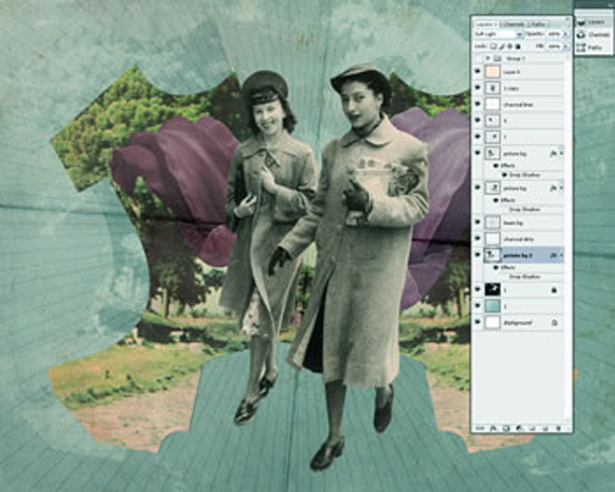Image resolution: width=615 pixels, height=492 pixels.
Task: Switch to the Paths tab
Action: pyautogui.click(x=539, y=24)
